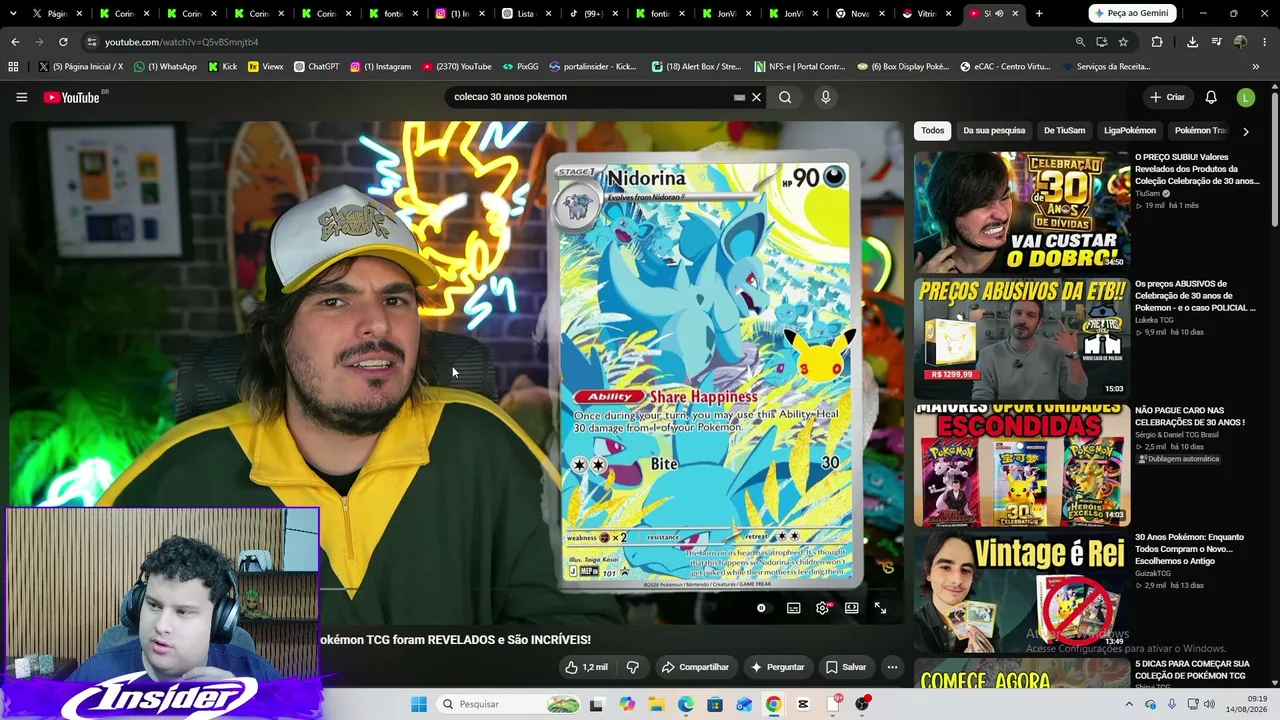Image resolution: width=1280 pixels, height=720 pixels.
Task: Open File Explorer from the taskbar
Action: (x=656, y=704)
